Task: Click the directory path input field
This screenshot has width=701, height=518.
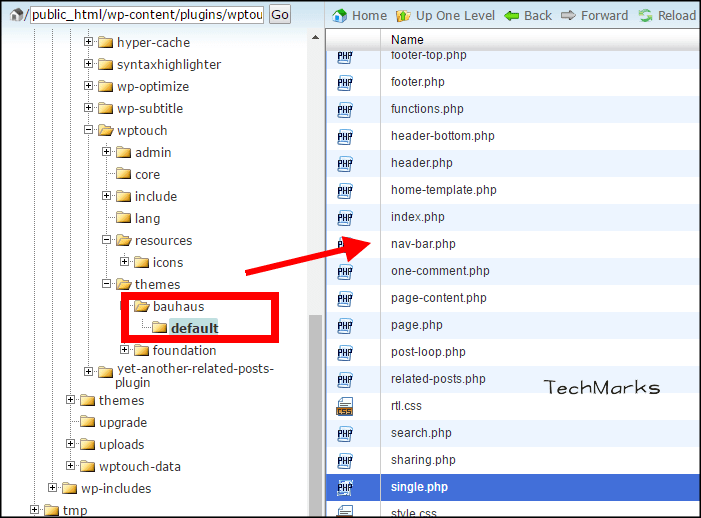Action: point(145,15)
